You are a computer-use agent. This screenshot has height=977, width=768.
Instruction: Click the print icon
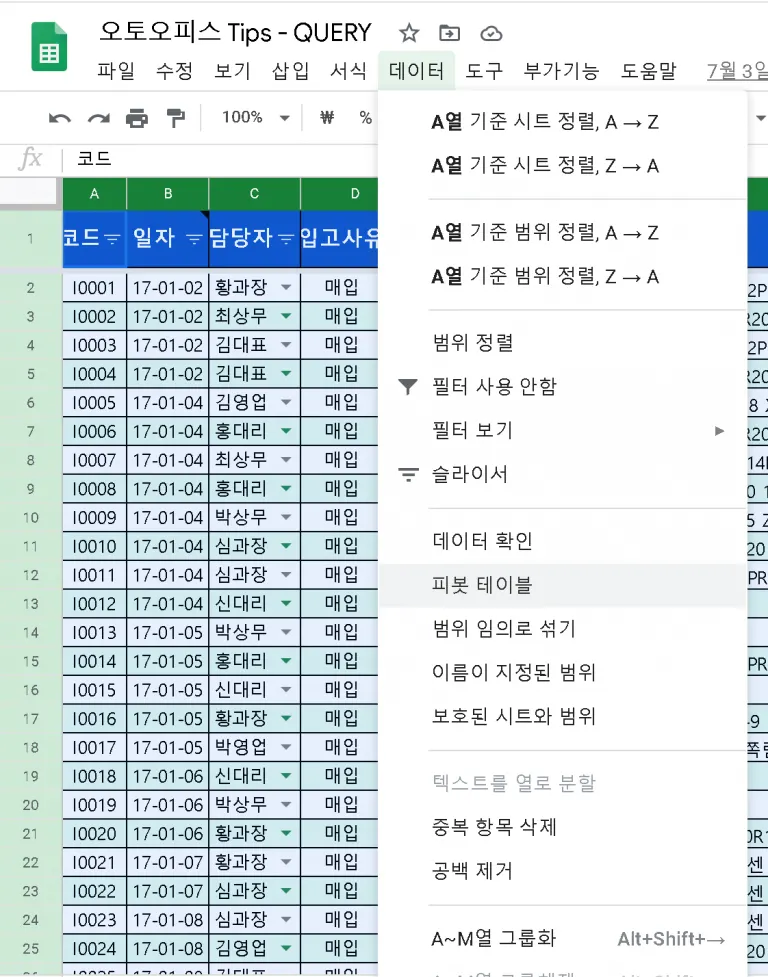[x=137, y=118]
